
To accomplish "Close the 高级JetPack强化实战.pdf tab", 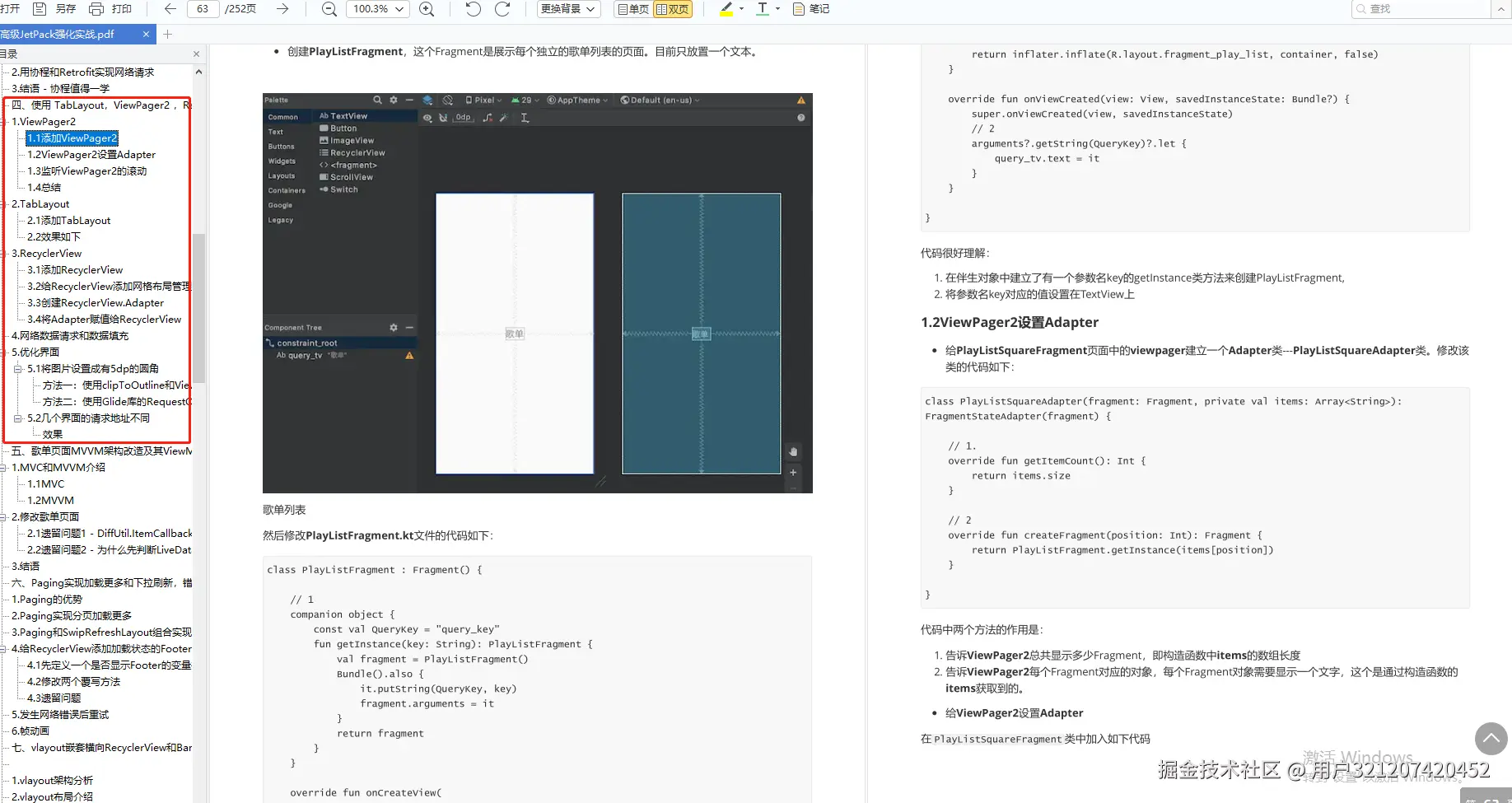I will (x=146, y=35).
